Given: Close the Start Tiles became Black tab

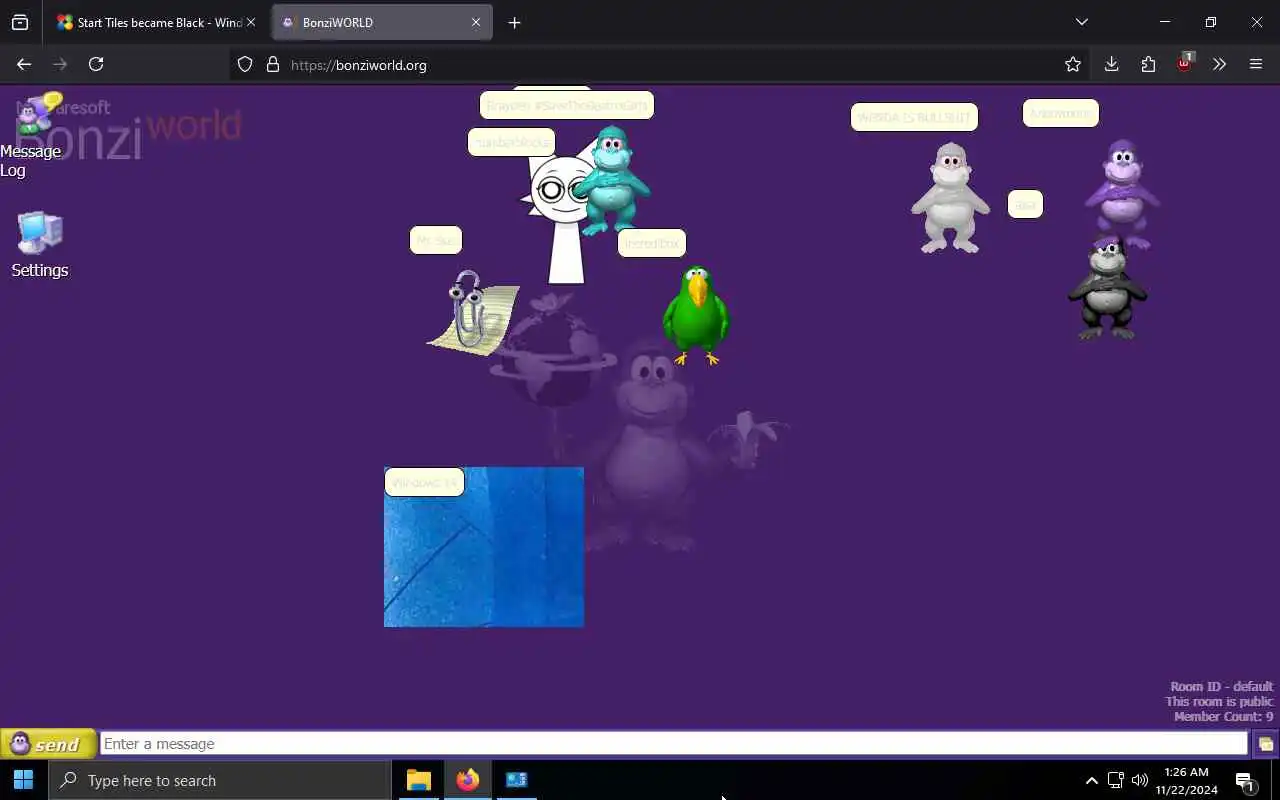Looking at the screenshot, I should (251, 22).
